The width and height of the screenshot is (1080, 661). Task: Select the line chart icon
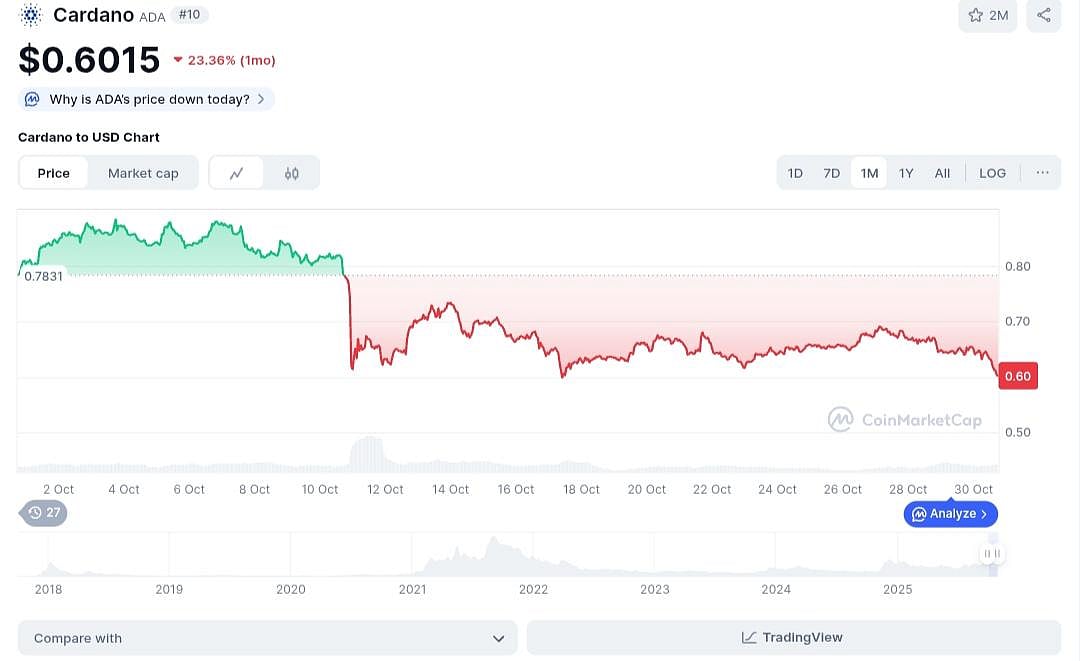(x=237, y=172)
